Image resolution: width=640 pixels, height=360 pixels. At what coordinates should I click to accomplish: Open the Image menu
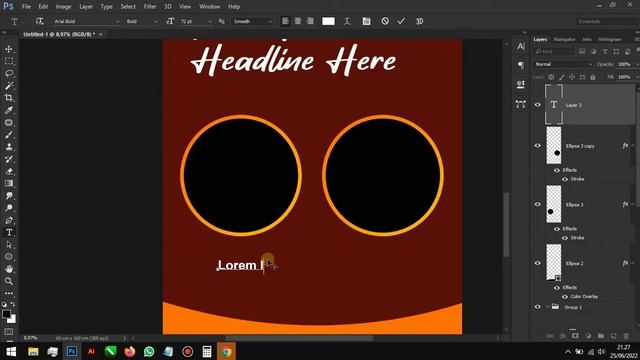[63, 7]
